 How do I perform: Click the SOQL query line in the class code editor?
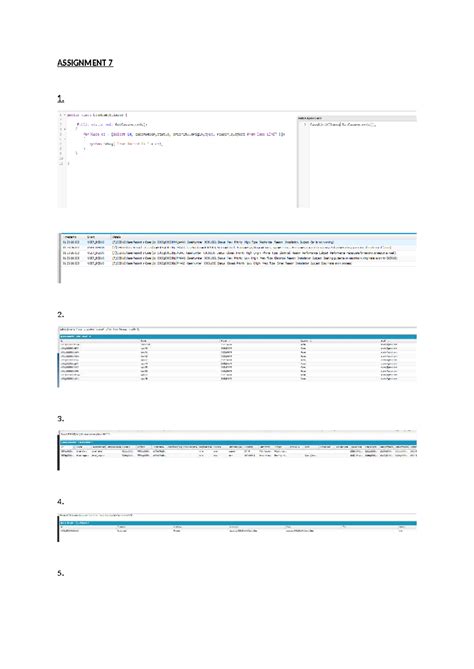tap(184, 134)
